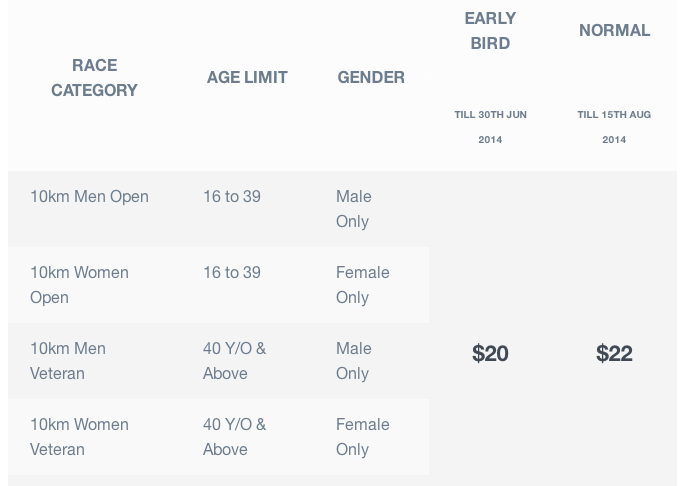Click the Normal column header
Image resolution: width=683 pixels, height=486 pixels.
click(x=614, y=31)
